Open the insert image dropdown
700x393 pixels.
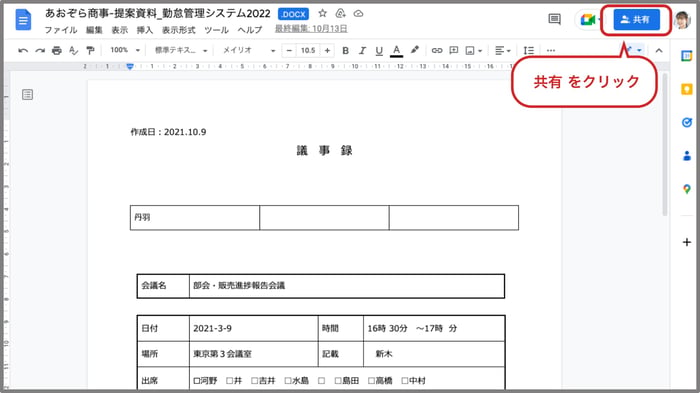point(474,50)
